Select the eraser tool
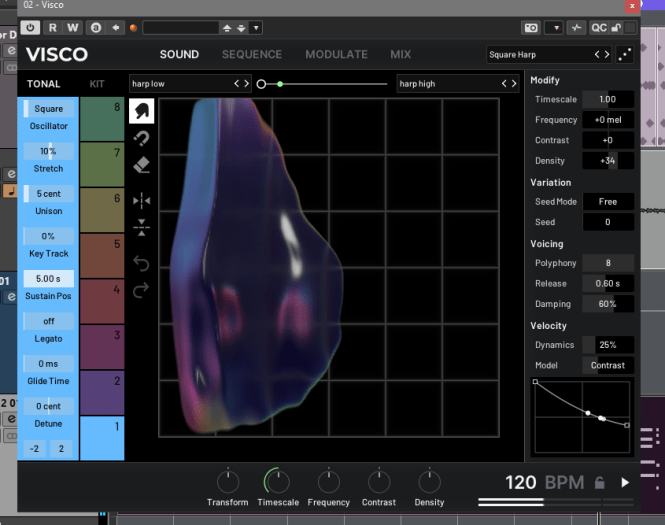 pos(141,164)
